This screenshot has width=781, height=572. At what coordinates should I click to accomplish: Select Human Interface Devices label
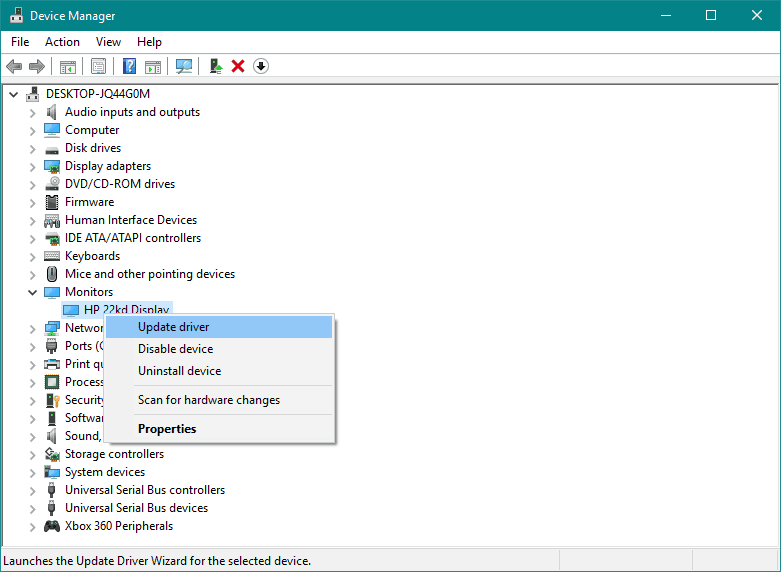coord(130,220)
